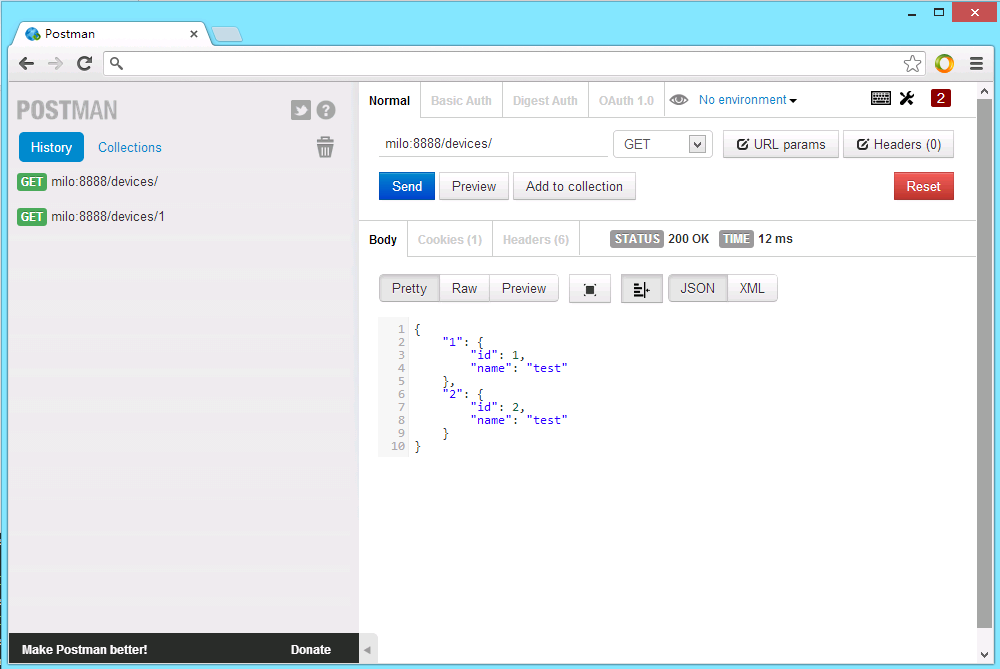Switch to the Normal auth tab
Screen dimensions: 1000x669
[389, 101]
